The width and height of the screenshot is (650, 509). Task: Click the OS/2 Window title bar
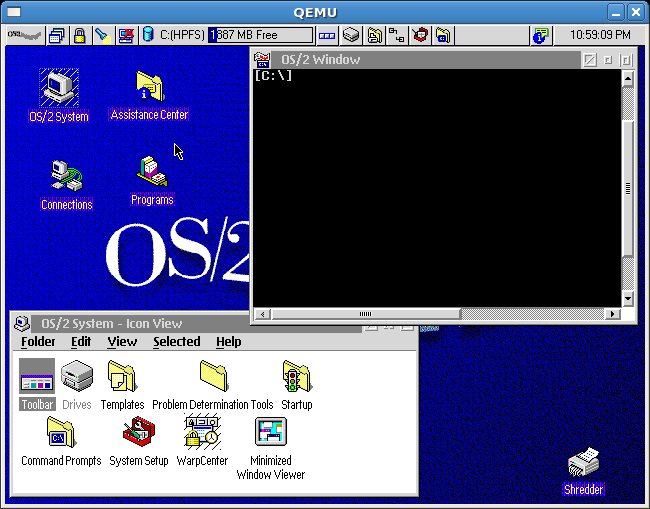[426, 60]
